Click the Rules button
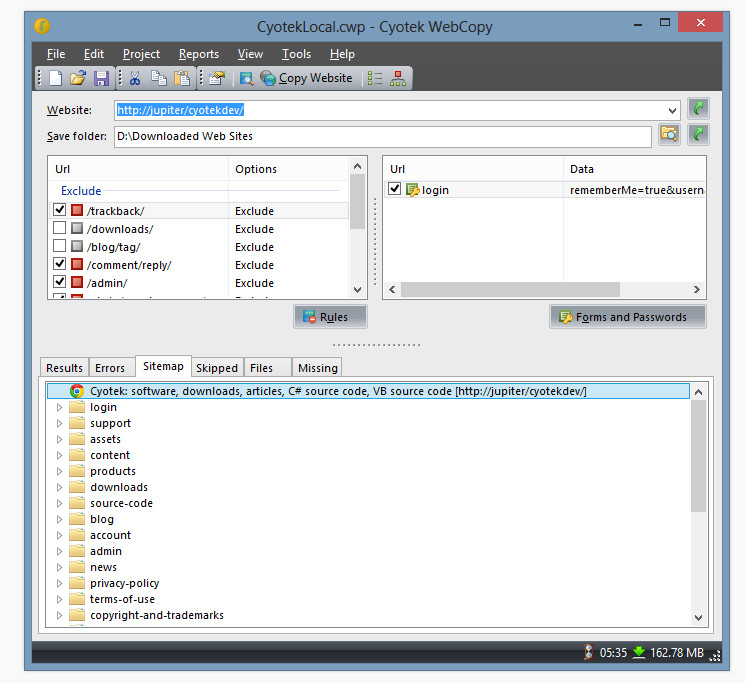 point(330,317)
